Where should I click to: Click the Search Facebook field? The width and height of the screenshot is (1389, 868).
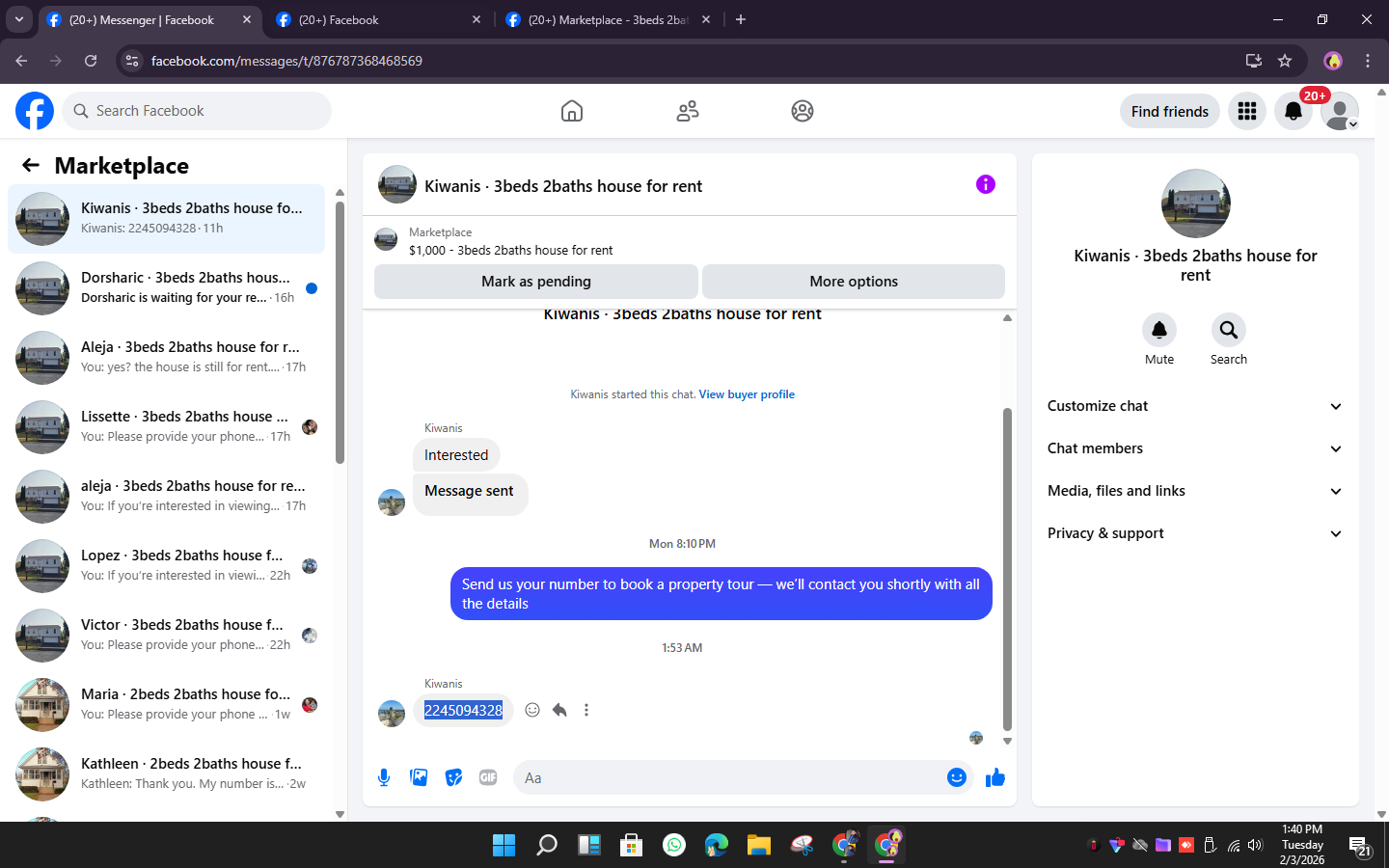pos(197,111)
